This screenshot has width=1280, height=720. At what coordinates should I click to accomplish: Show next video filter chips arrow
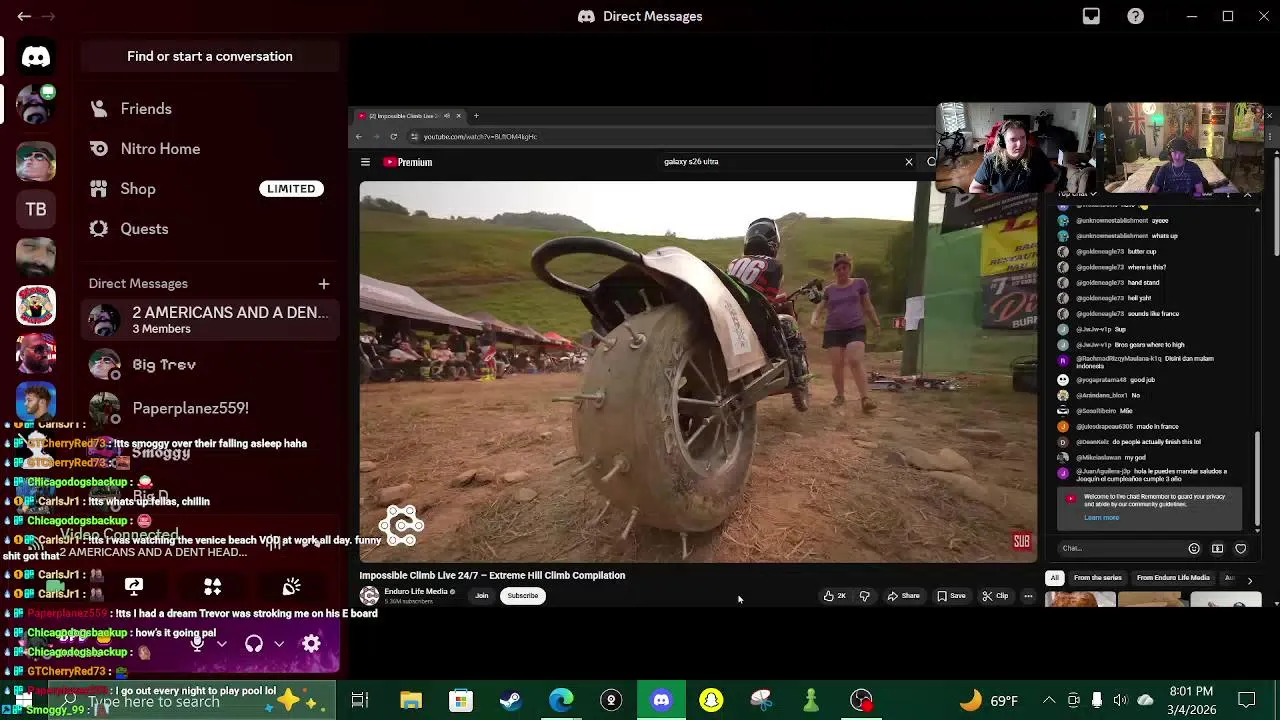(x=1249, y=580)
